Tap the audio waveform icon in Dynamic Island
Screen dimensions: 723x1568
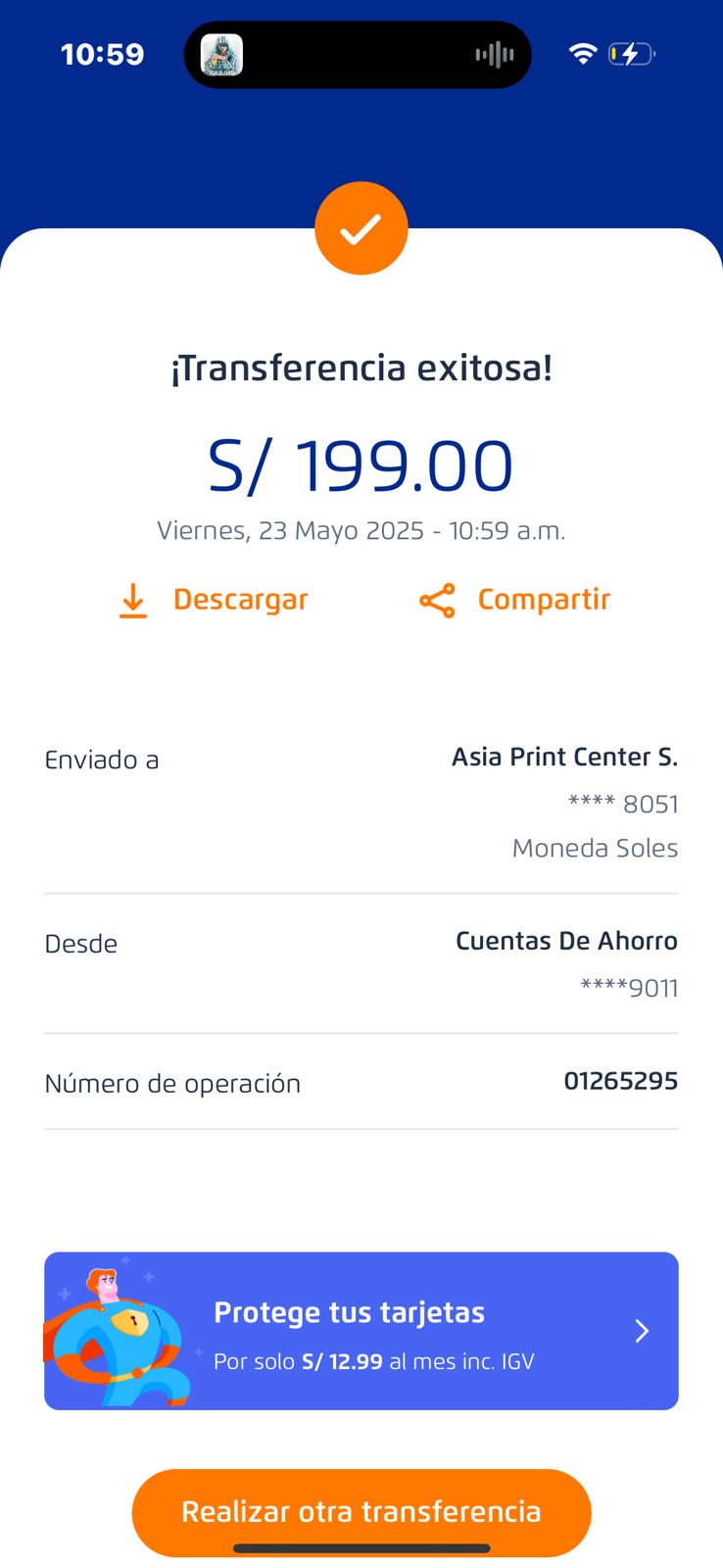click(x=495, y=55)
